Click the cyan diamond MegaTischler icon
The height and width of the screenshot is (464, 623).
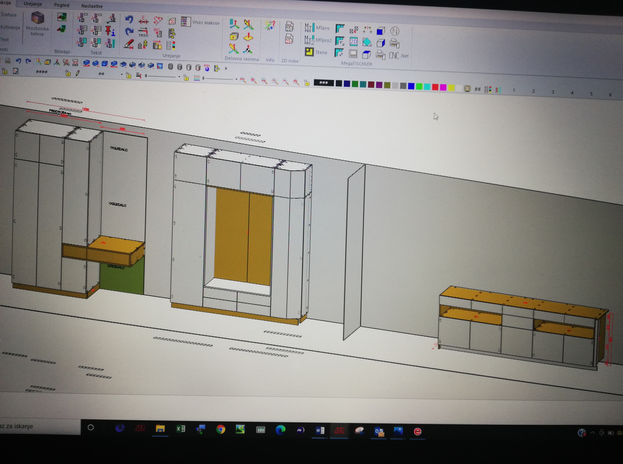coord(367,42)
